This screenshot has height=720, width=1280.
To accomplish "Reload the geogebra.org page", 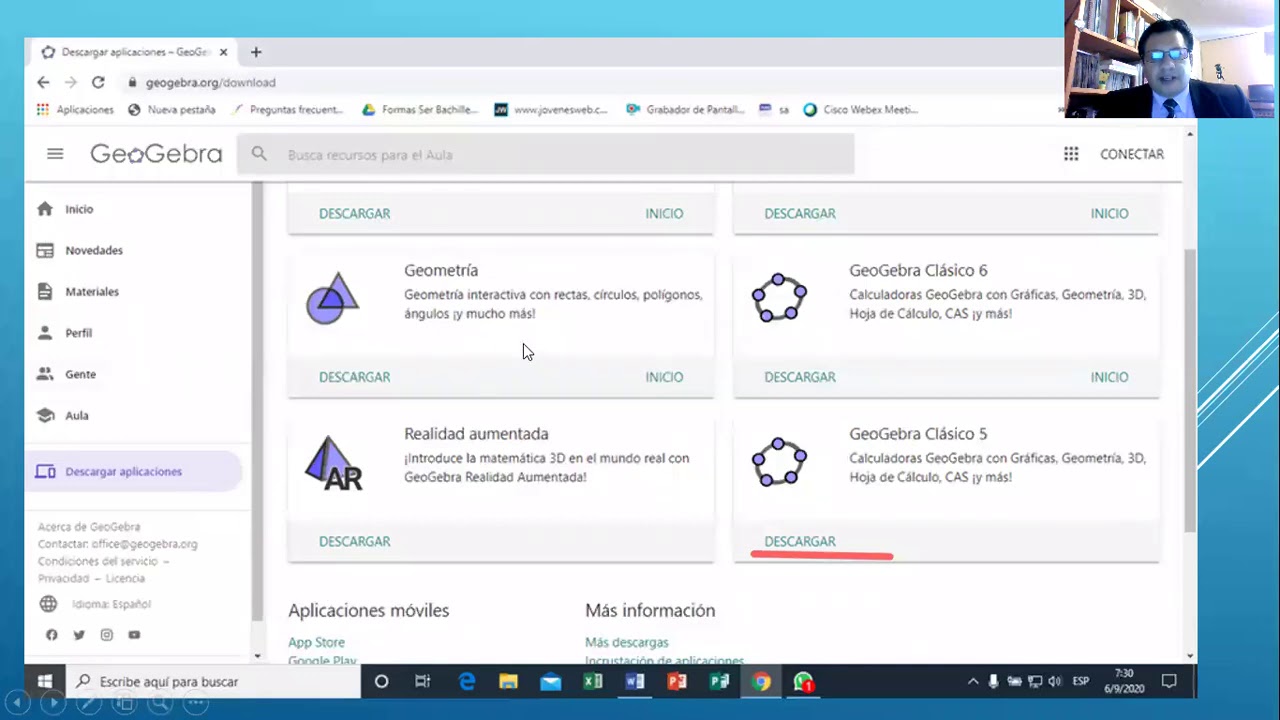I will 98,82.
